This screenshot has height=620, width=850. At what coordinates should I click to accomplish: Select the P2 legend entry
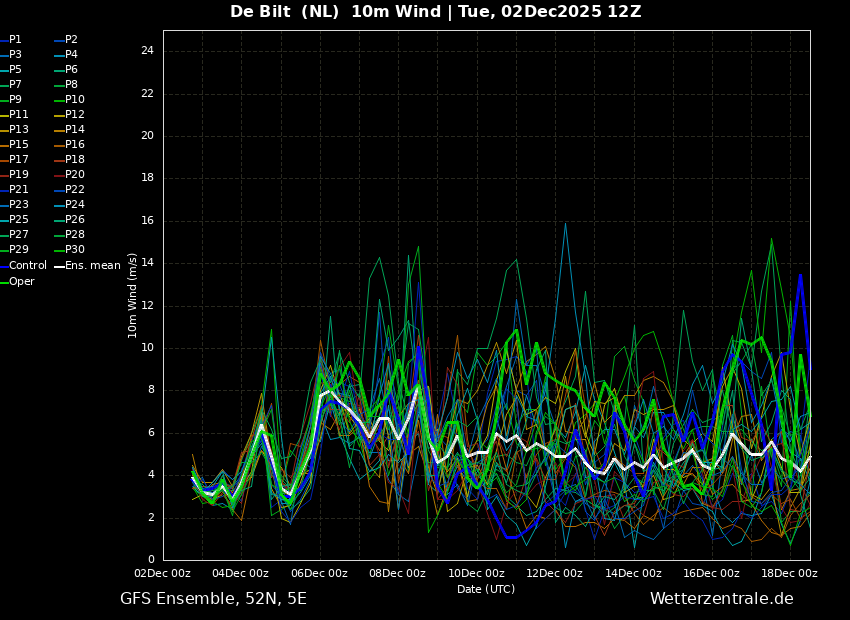(71, 40)
